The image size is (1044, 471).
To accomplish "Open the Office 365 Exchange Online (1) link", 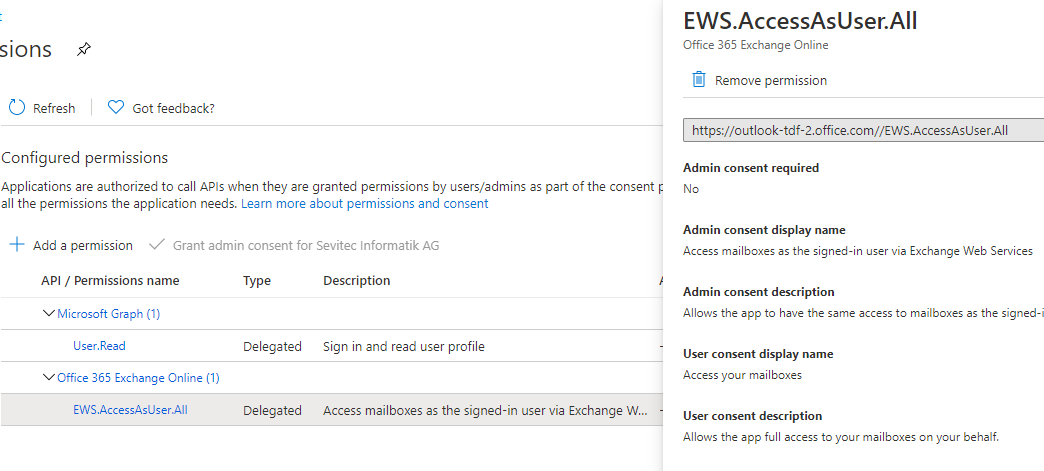I will tap(138, 378).
